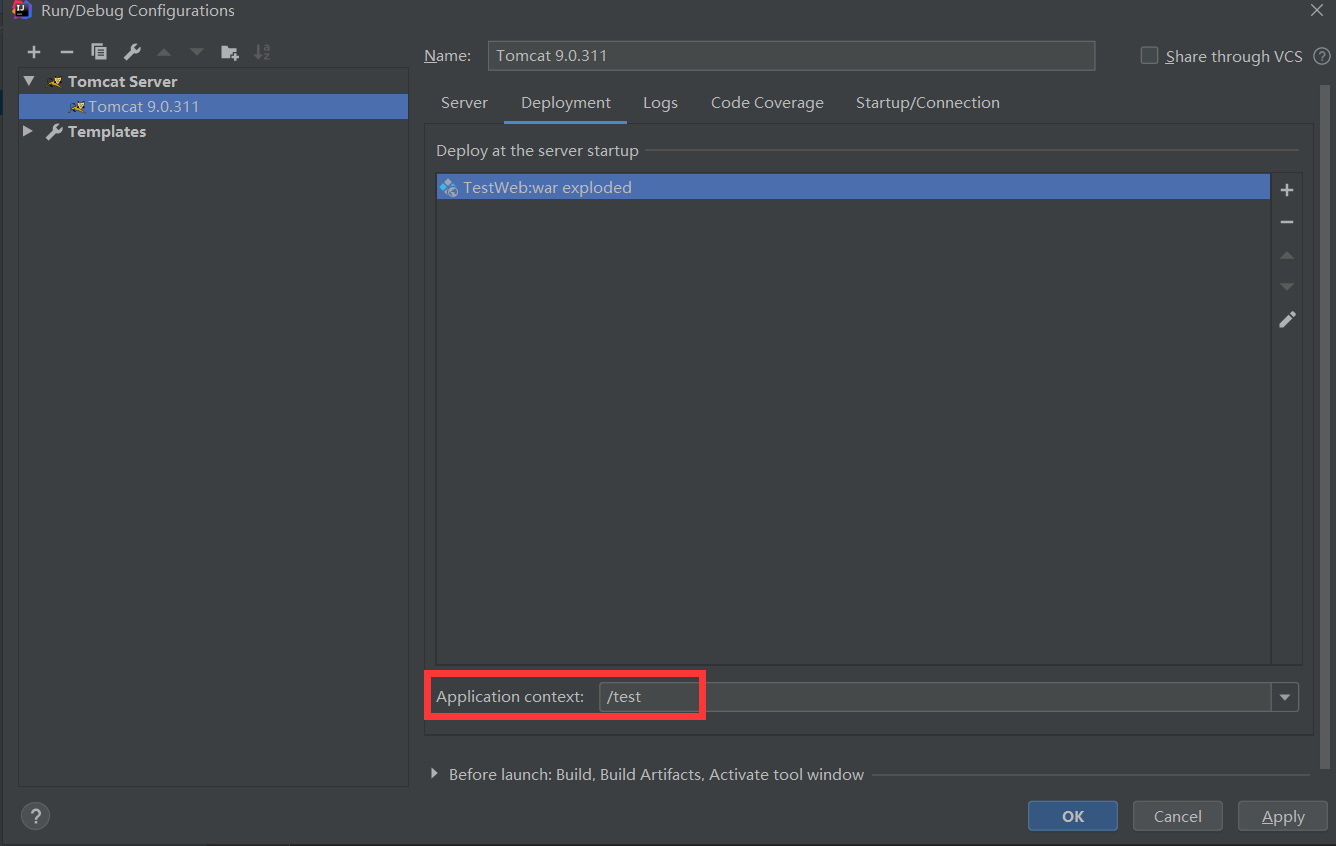Image resolution: width=1336 pixels, height=846 pixels.
Task: Collapse the Tomcat Server tree node
Action: [29, 81]
